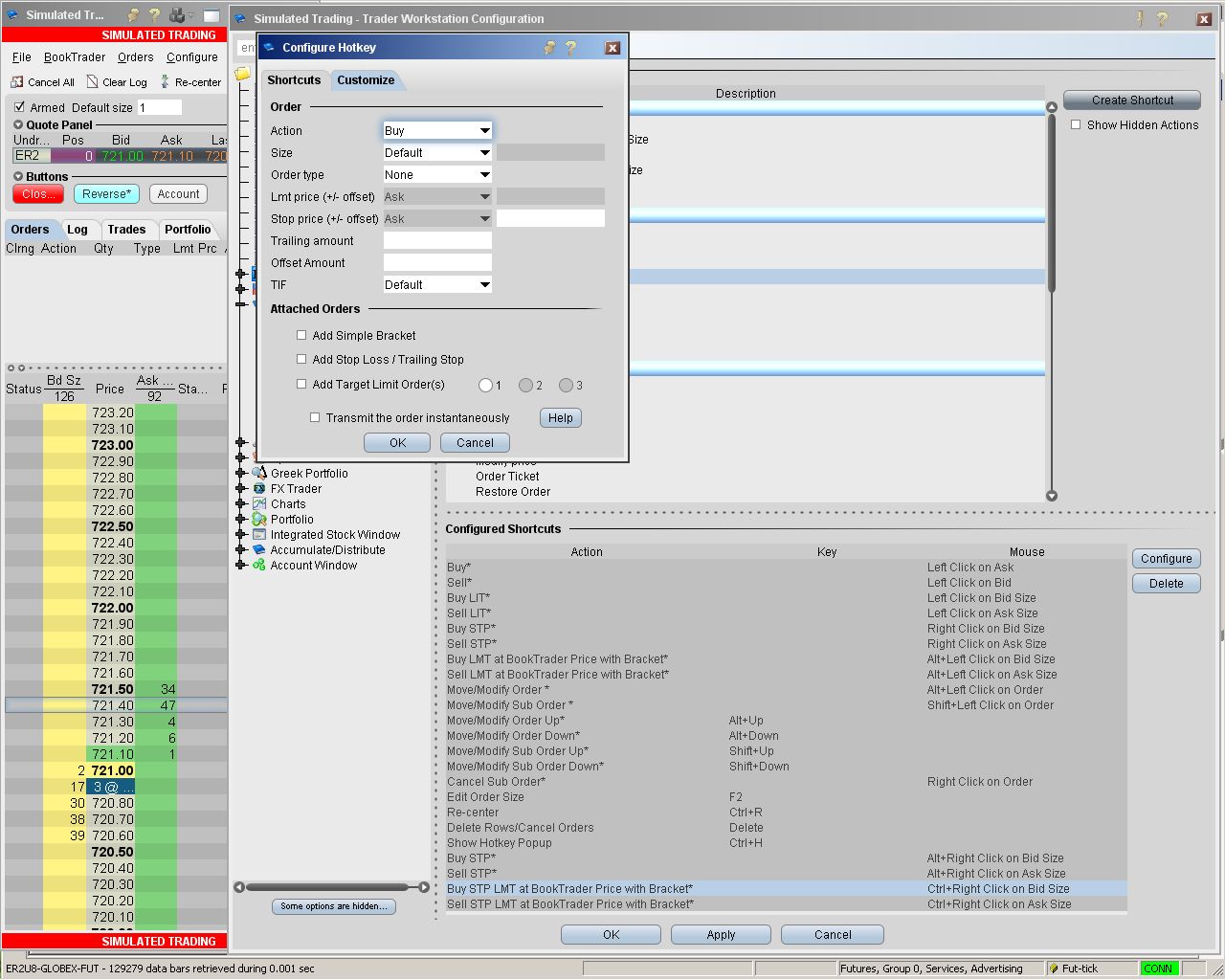Viewport: 1225px width, 980px height.
Task: Toggle Show Hidden Actions checkbox
Action: point(1076,125)
